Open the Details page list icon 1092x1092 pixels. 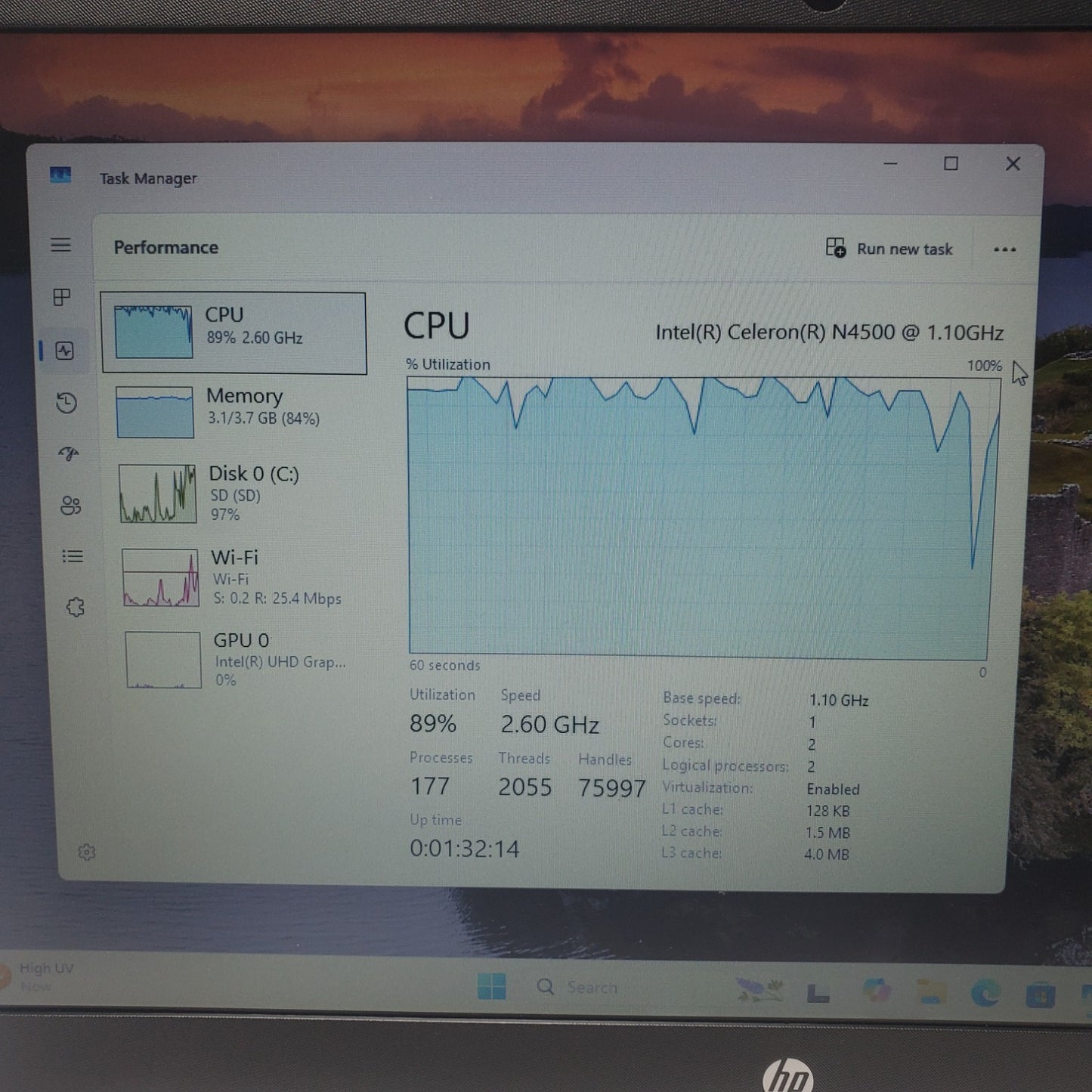click(73, 556)
